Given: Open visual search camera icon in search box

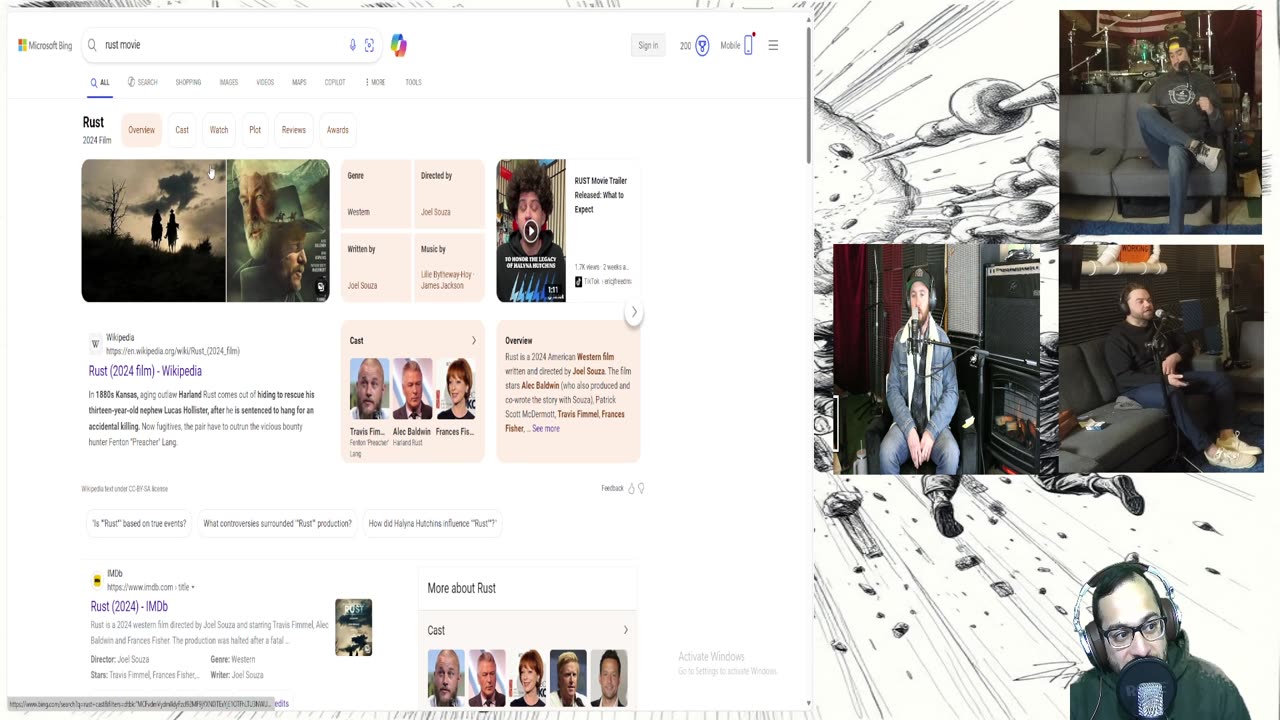Looking at the screenshot, I should [x=369, y=45].
